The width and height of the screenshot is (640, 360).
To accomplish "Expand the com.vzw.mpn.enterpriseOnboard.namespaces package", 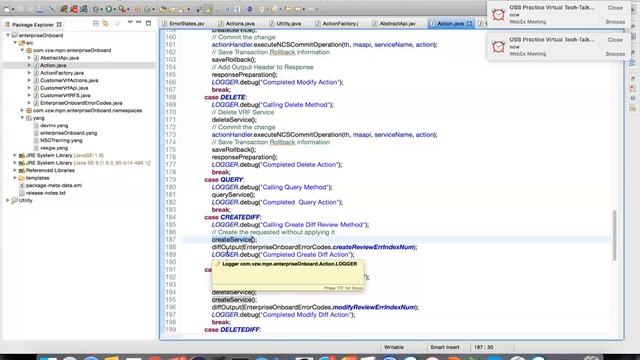I will click(x=22, y=110).
